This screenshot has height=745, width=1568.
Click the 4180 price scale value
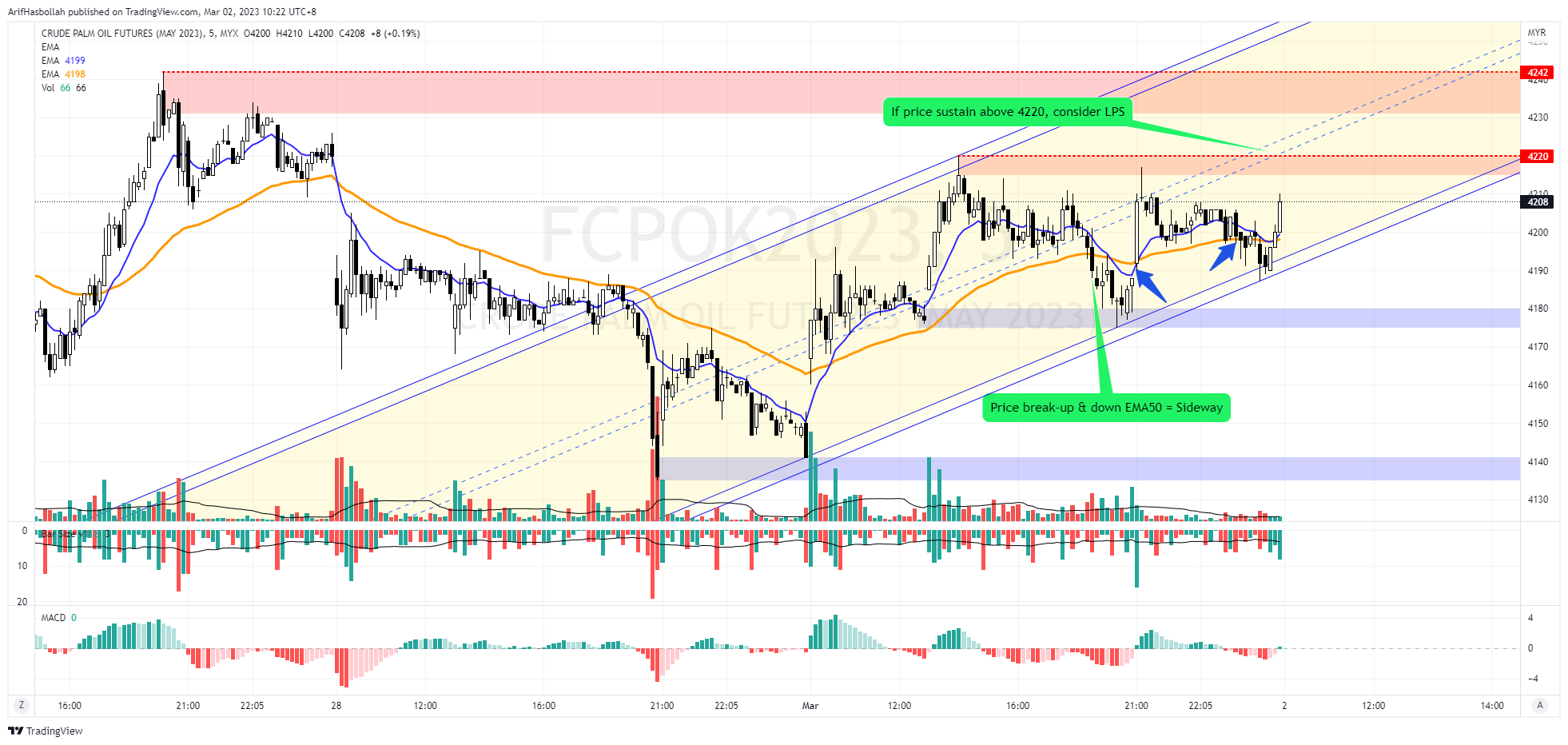click(x=1538, y=309)
